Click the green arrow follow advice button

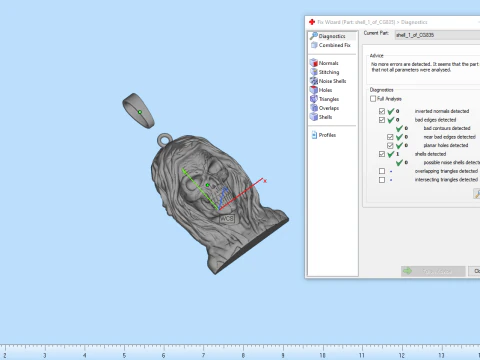tap(433, 271)
